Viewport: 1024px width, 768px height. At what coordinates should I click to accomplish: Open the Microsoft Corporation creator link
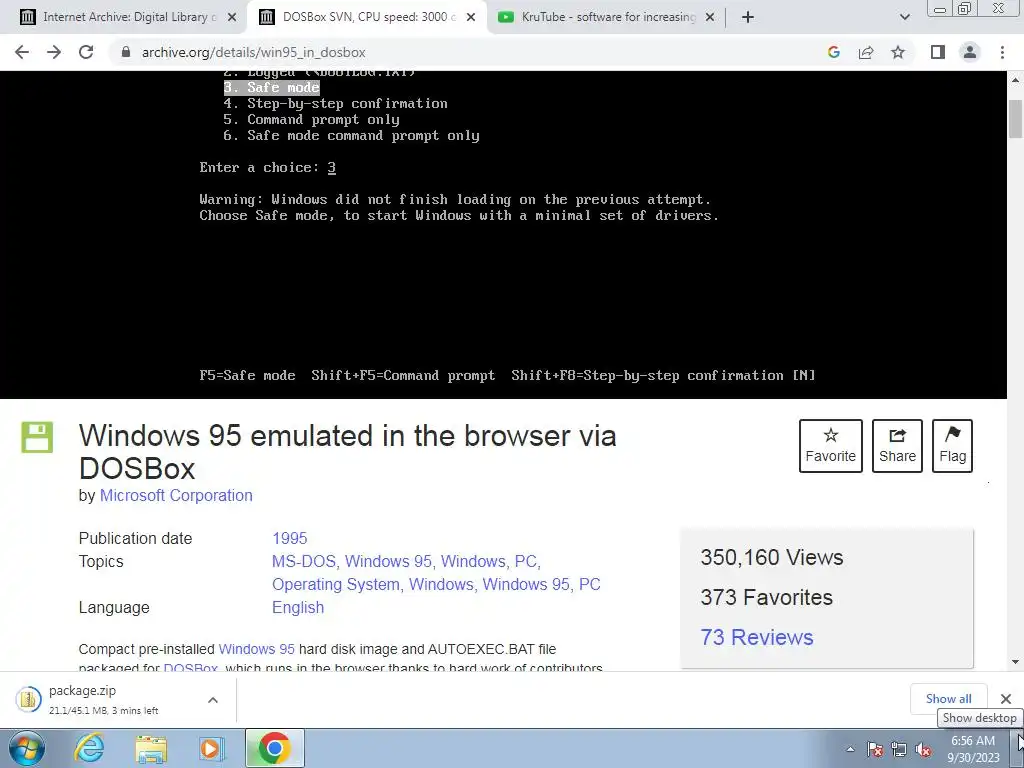coord(176,495)
